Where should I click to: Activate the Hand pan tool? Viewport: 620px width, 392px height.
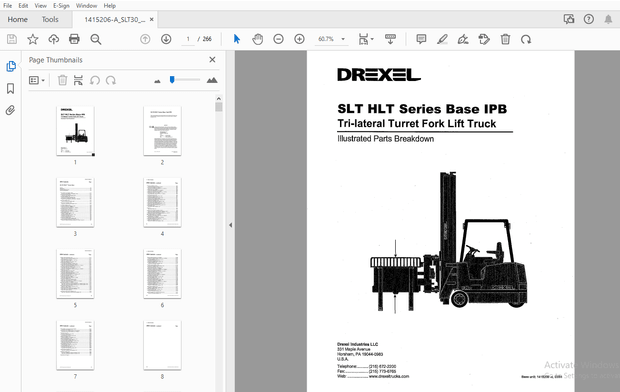point(257,39)
